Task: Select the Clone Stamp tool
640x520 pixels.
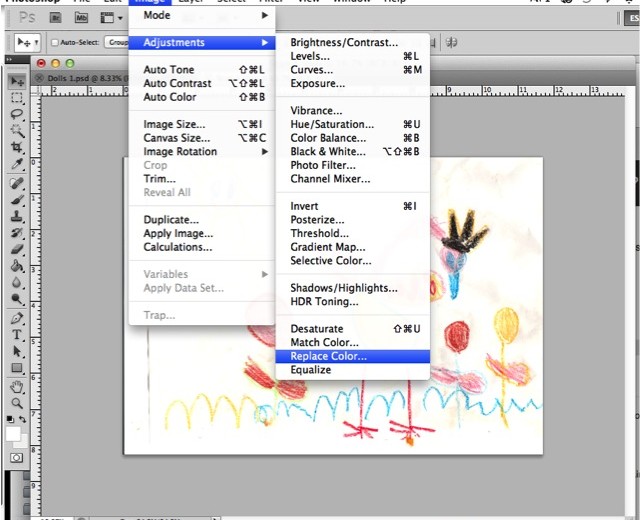Action: [17, 216]
